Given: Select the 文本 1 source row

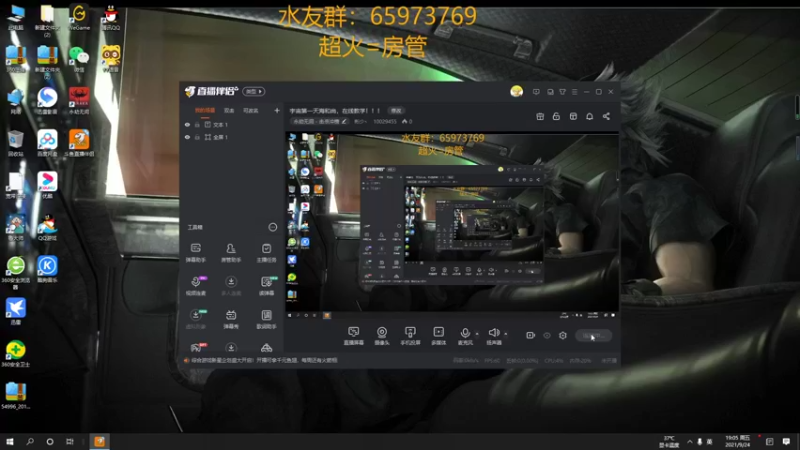Looking at the screenshot, I should pyautogui.click(x=232, y=124).
